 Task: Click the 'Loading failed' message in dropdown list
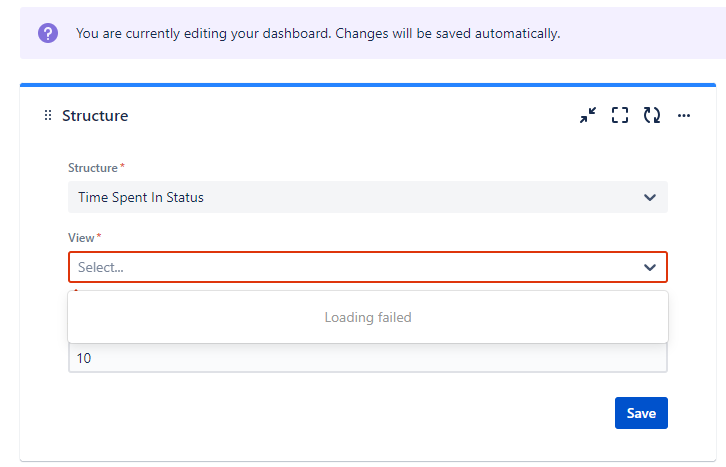(x=368, y=317)
